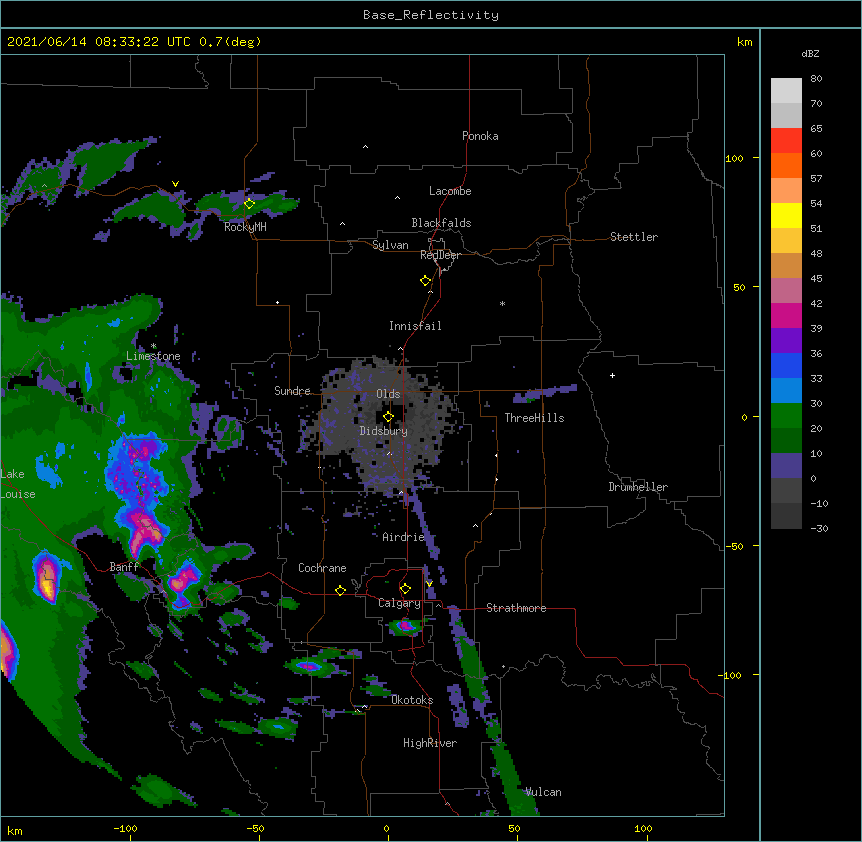Image resolution: width=862 pixels, height=842 pixels.
Task: Select the RedDeer label
Action: [440, 255]
